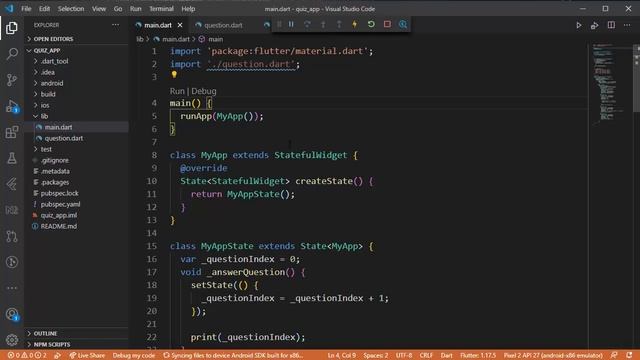Grab the debug toolbar drag handle
This screenshot has width=640, height=360.
pos(279,24)
